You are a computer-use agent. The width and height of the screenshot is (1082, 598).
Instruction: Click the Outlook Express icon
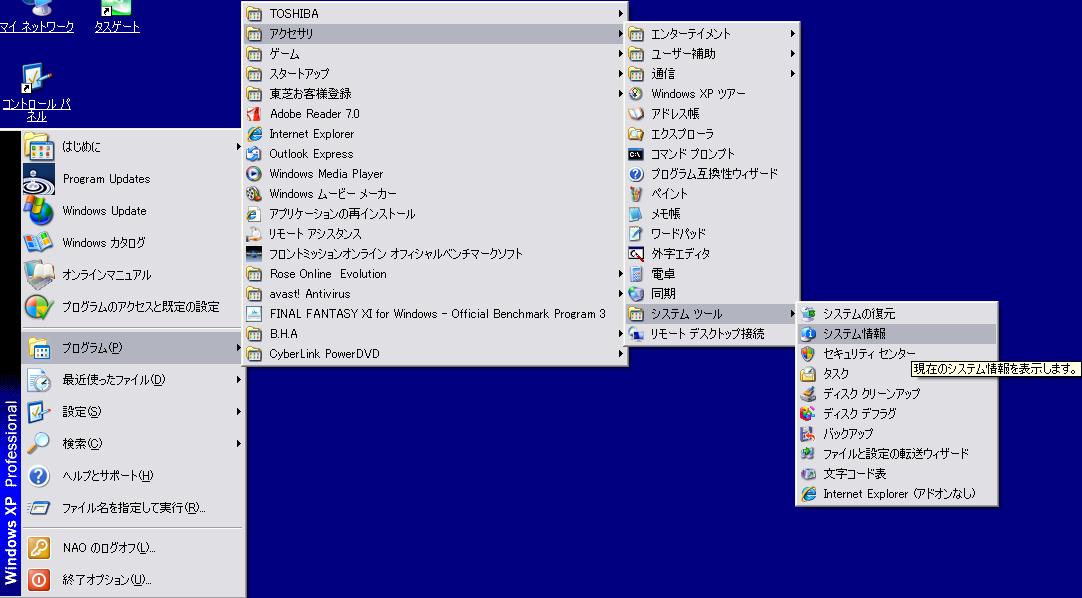tap(254, 154)
